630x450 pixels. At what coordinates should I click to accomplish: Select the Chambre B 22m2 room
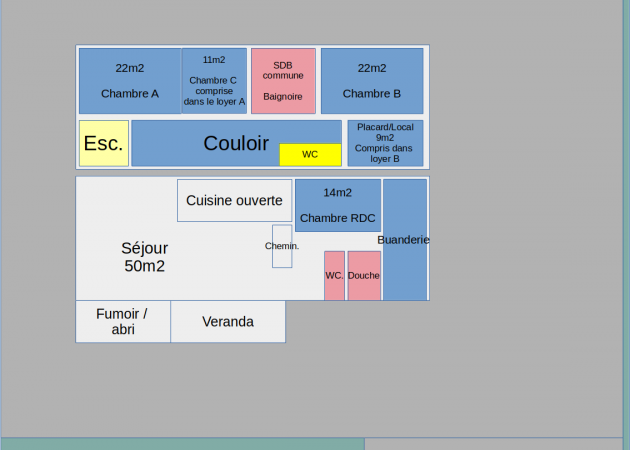coord(372,81)
